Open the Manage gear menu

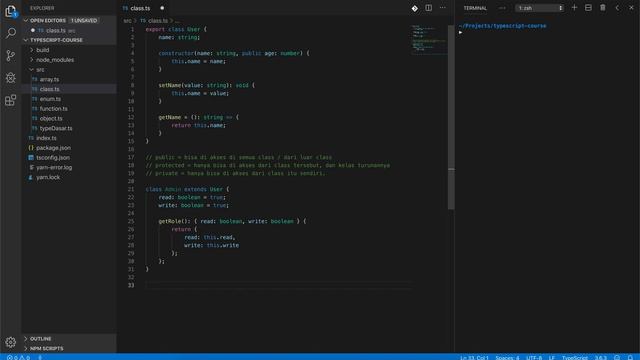11,342
